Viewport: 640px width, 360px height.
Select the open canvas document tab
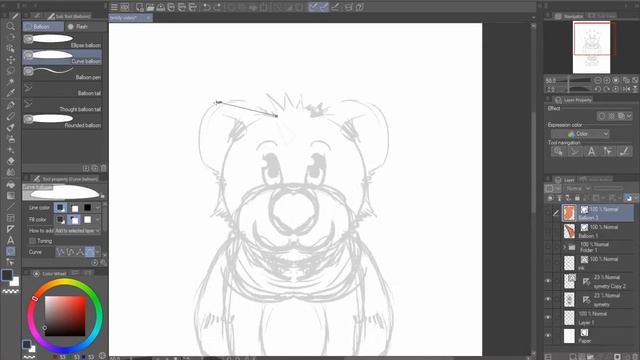pos(131,18)
